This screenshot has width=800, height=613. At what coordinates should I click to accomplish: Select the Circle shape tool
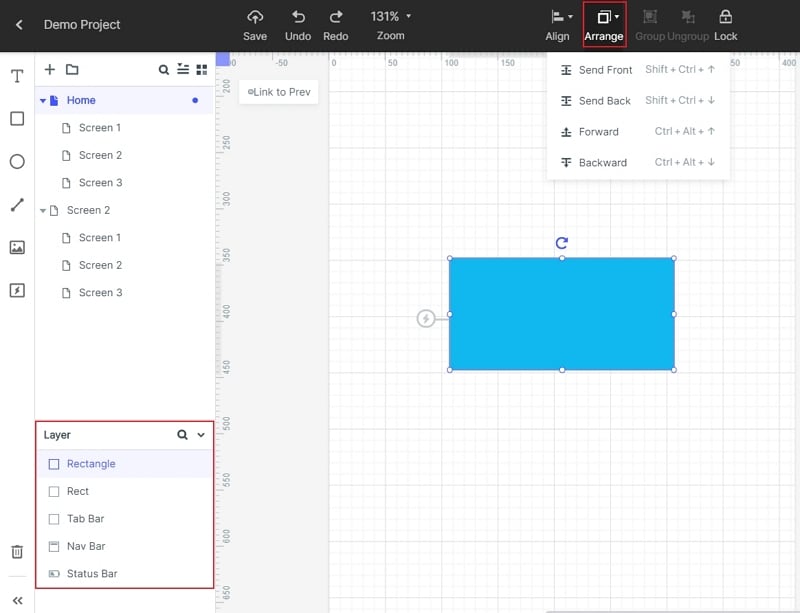17,162
